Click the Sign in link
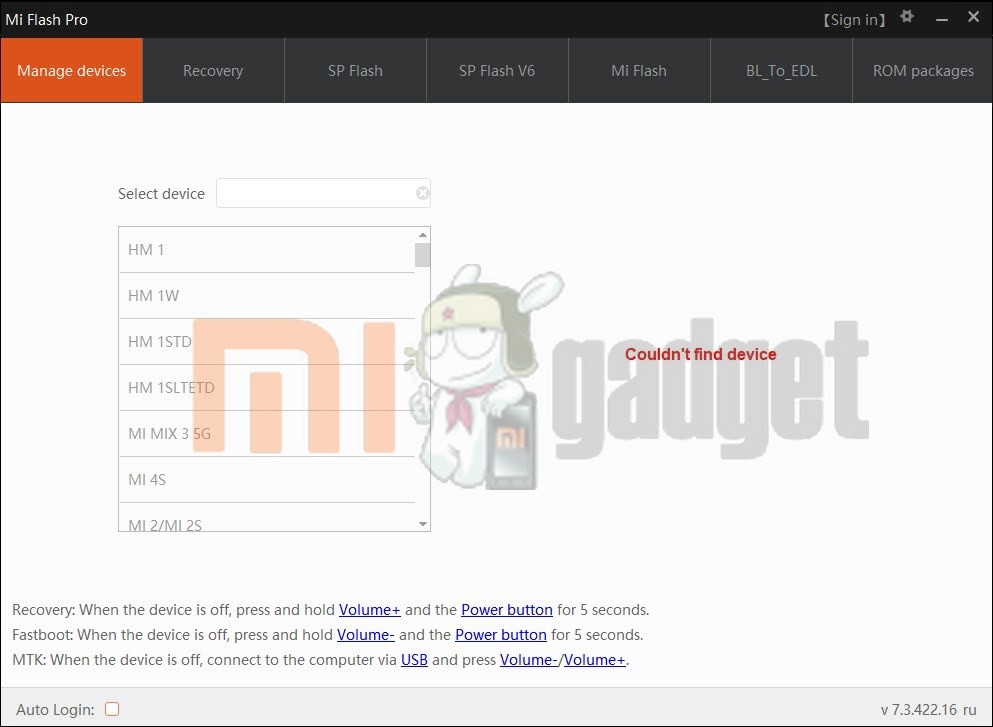 click(x=854, y=20)
